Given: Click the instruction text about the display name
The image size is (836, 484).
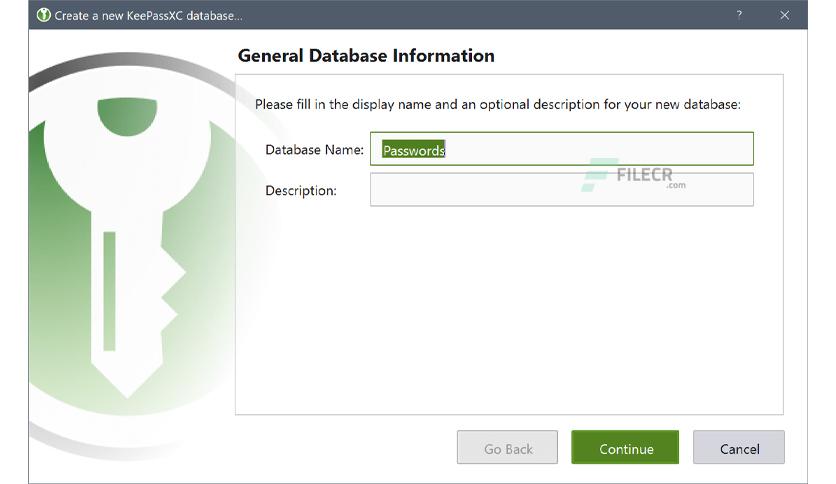Looking at the screenshot, I should [497, 104].
